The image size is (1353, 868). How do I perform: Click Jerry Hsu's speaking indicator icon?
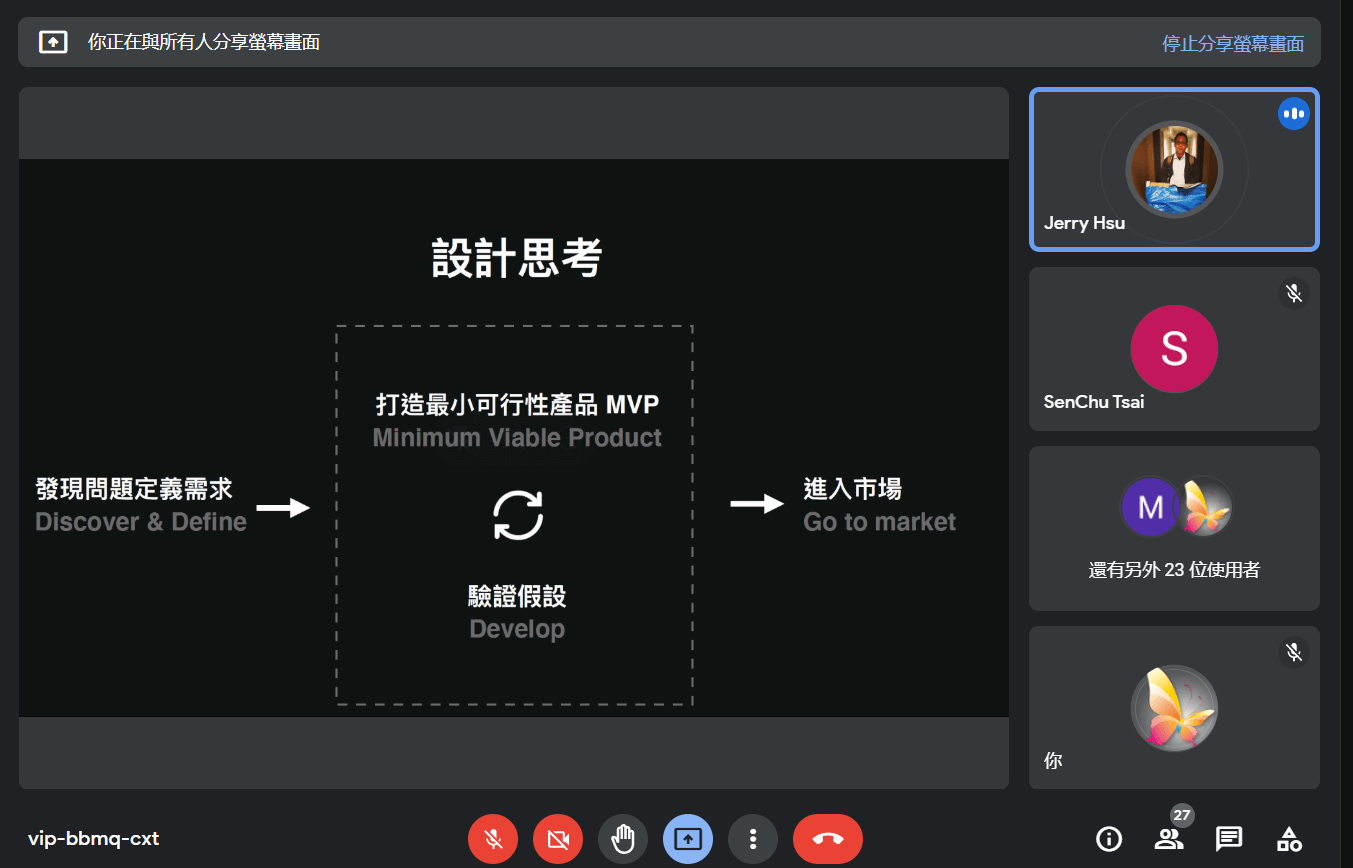pos(1293,114)
